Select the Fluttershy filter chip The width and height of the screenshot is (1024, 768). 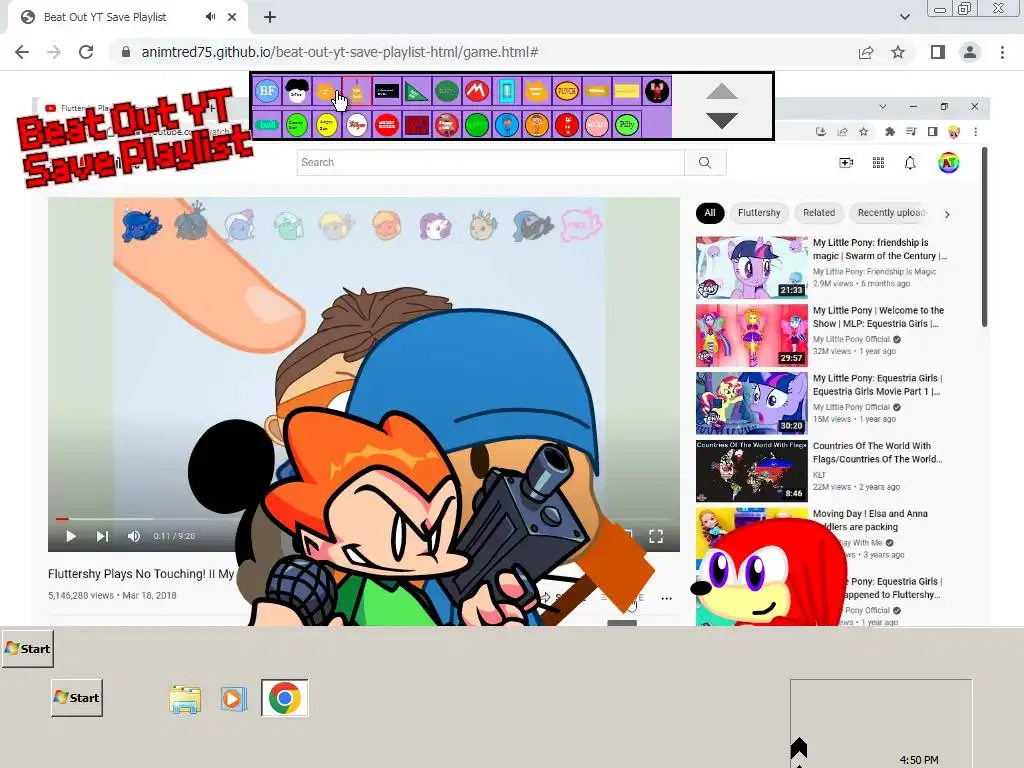tap(759, 213)
